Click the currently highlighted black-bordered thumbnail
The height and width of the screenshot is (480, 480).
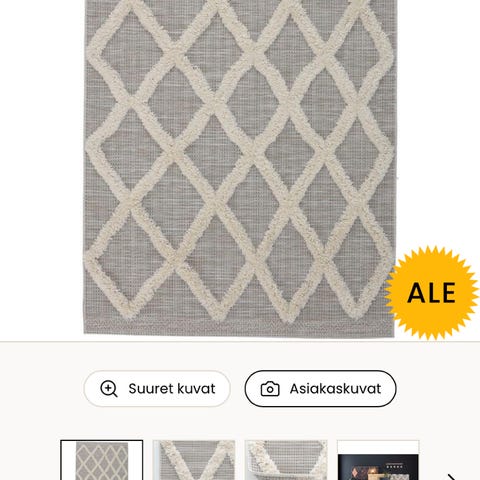[x=102, y=460]
